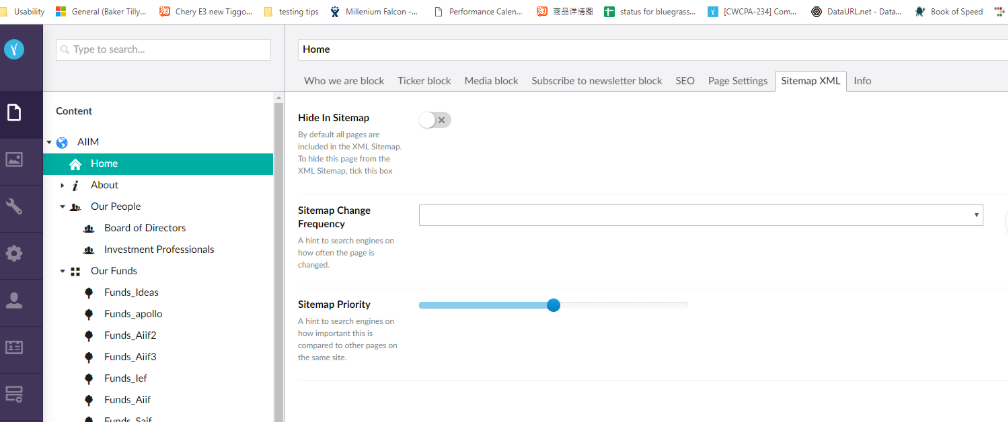Screen dimensions: 1008x422
Task: Select Funds_Ideas tree item
Action: tap(131, 293)
